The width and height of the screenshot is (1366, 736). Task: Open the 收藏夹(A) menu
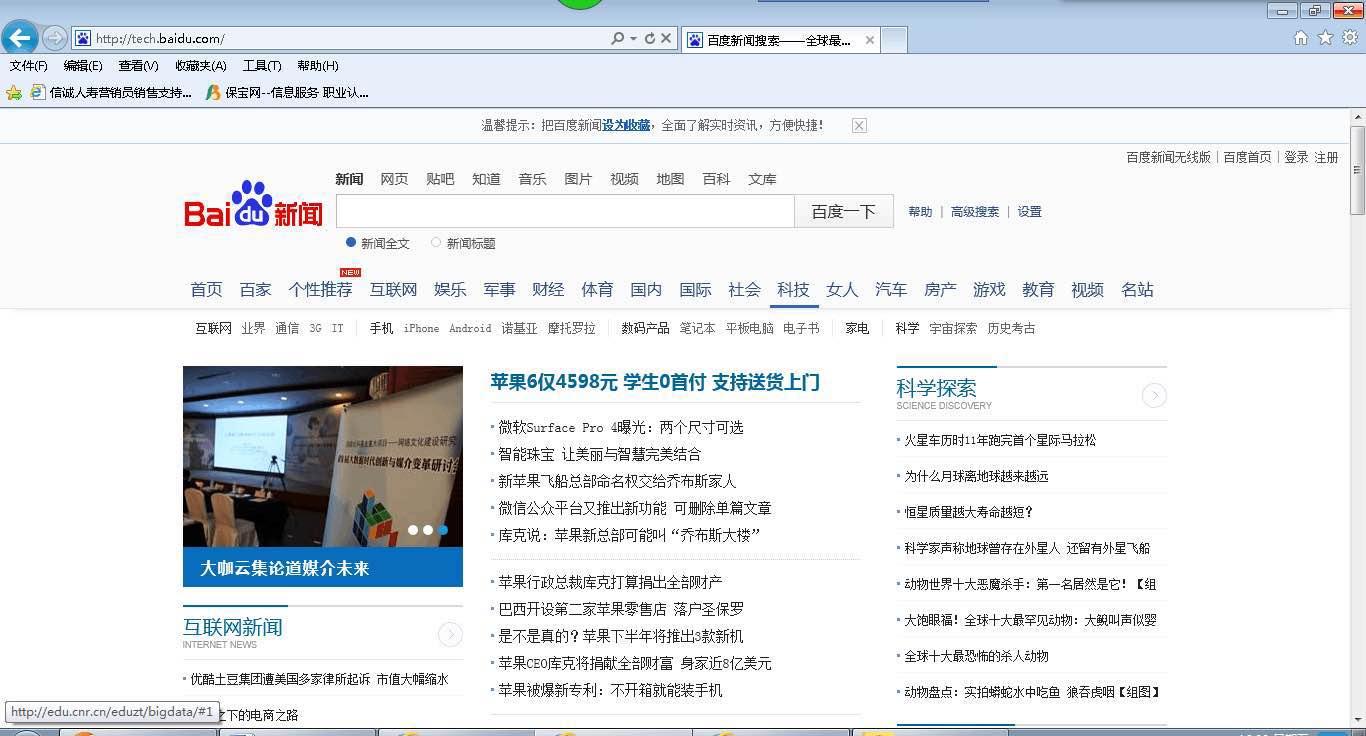pos(200,66)
